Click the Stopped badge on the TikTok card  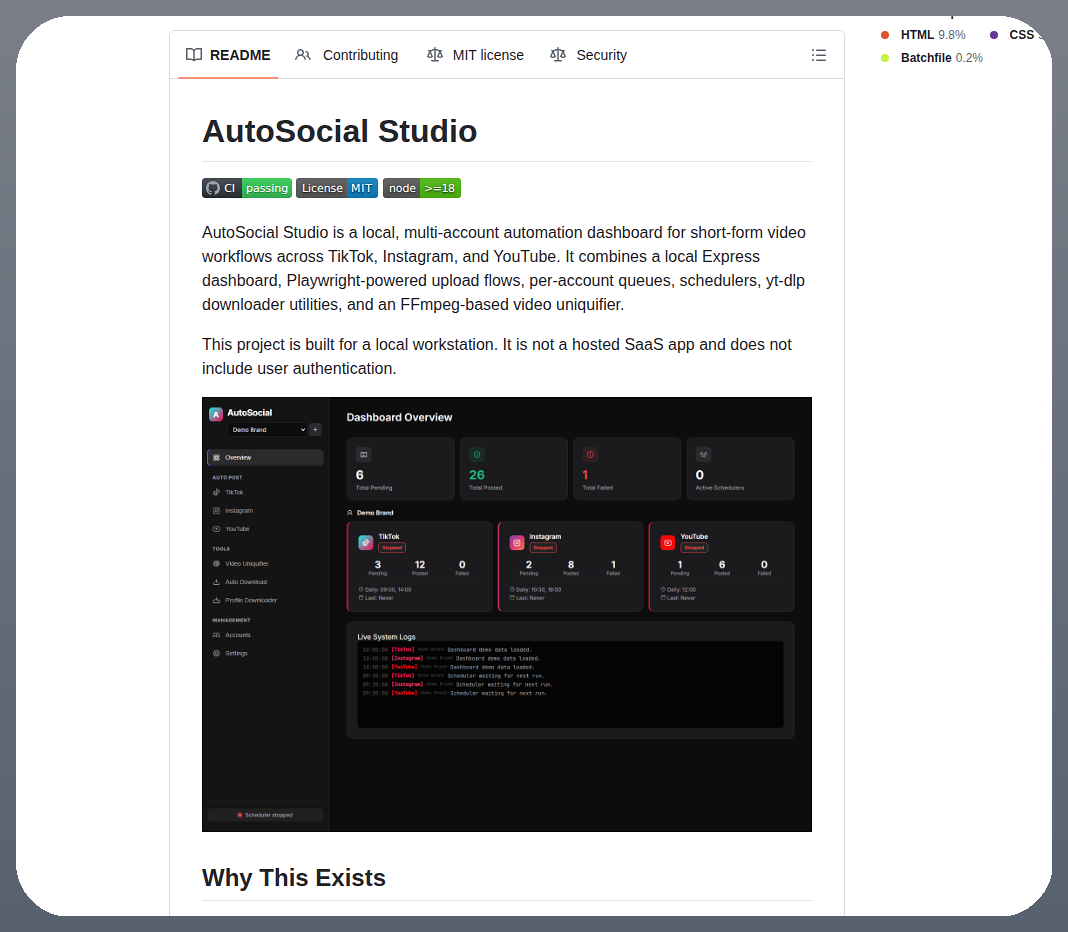(x=392, y=548)
